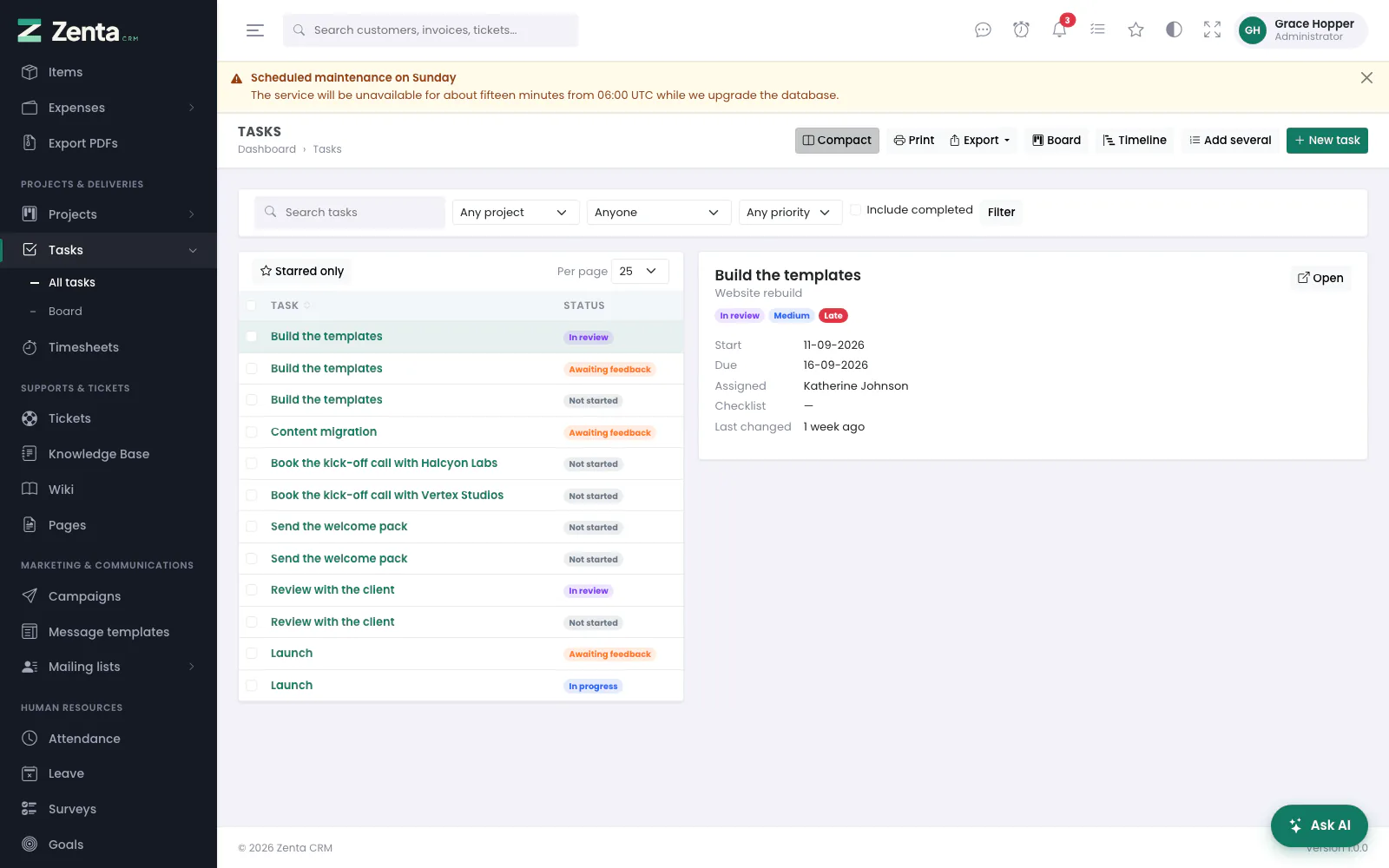Click Add several button
Screen dimensions: 1389x868
[1230, 141]
